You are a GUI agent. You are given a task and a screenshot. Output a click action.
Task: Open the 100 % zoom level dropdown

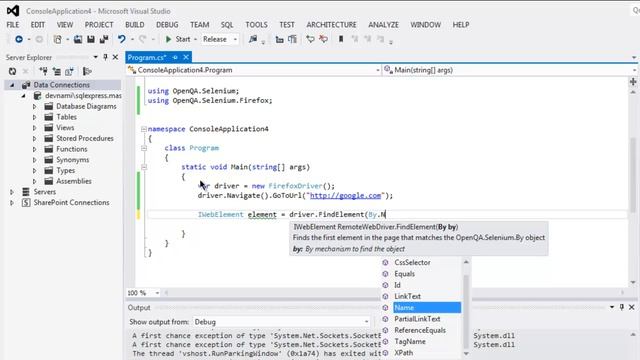pos(157,293)
